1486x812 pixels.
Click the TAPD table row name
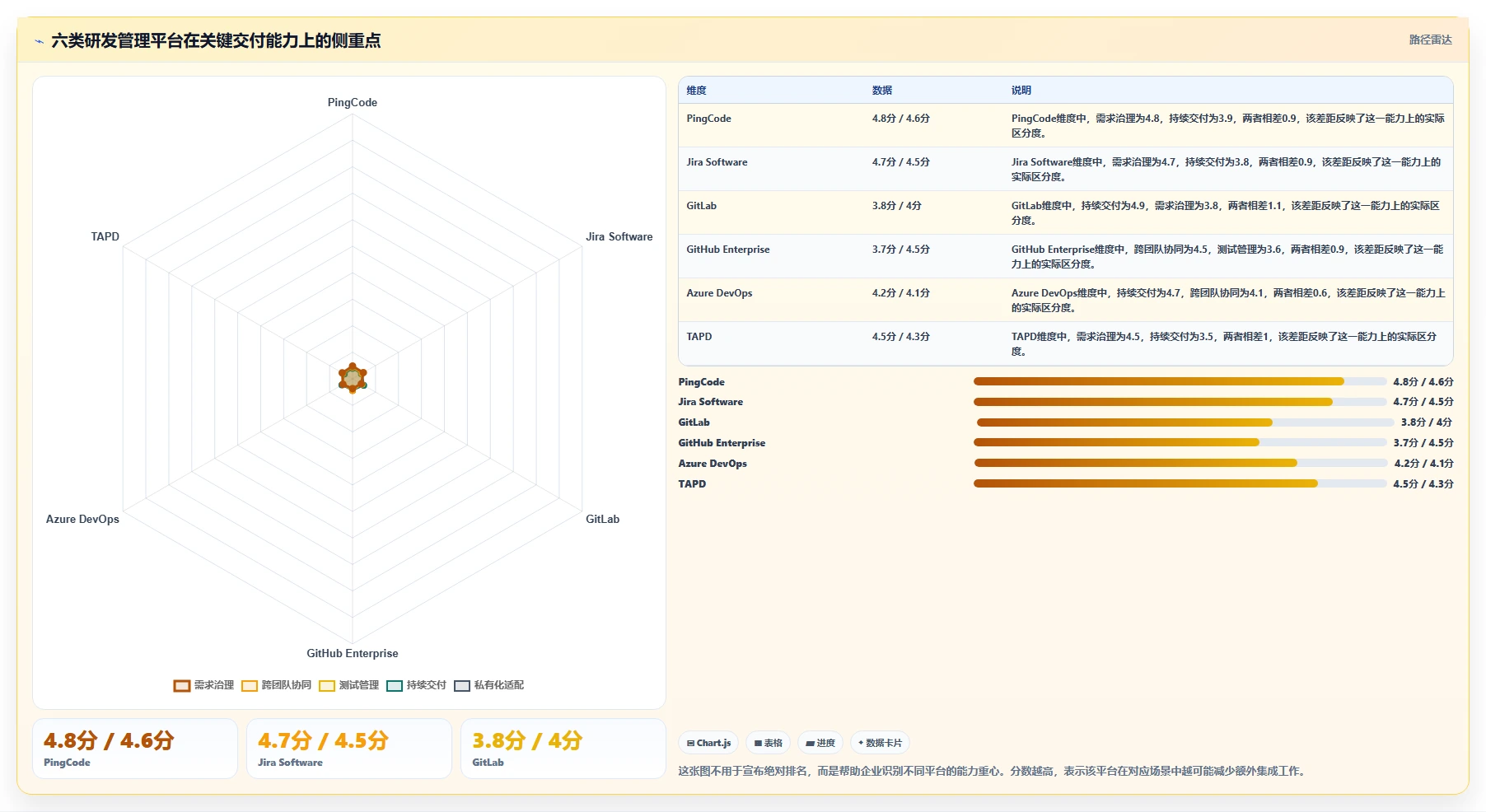point(699,337)
